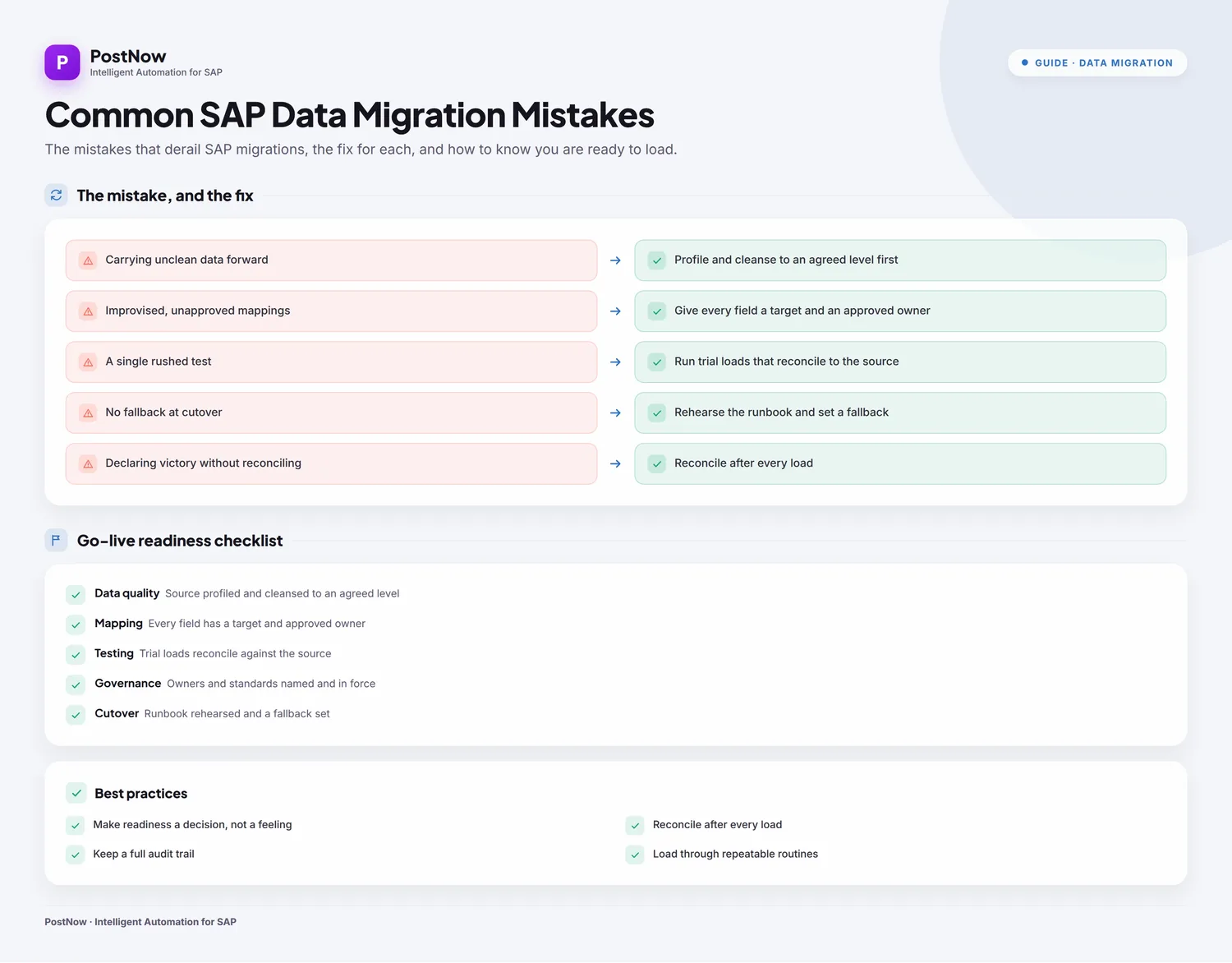Click the Intelligent Automation for SAP tagline under logo
The height and width of the screenshot is (963, 1232).
coord(156,72)
